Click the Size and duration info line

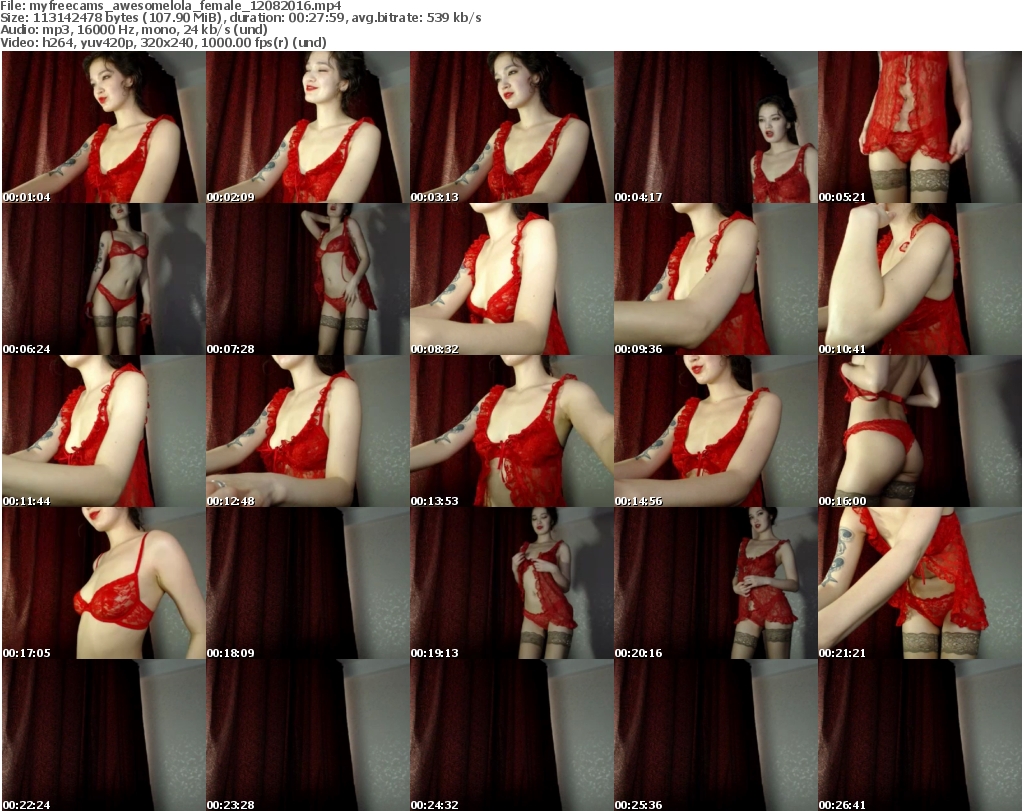pos(241,18)
